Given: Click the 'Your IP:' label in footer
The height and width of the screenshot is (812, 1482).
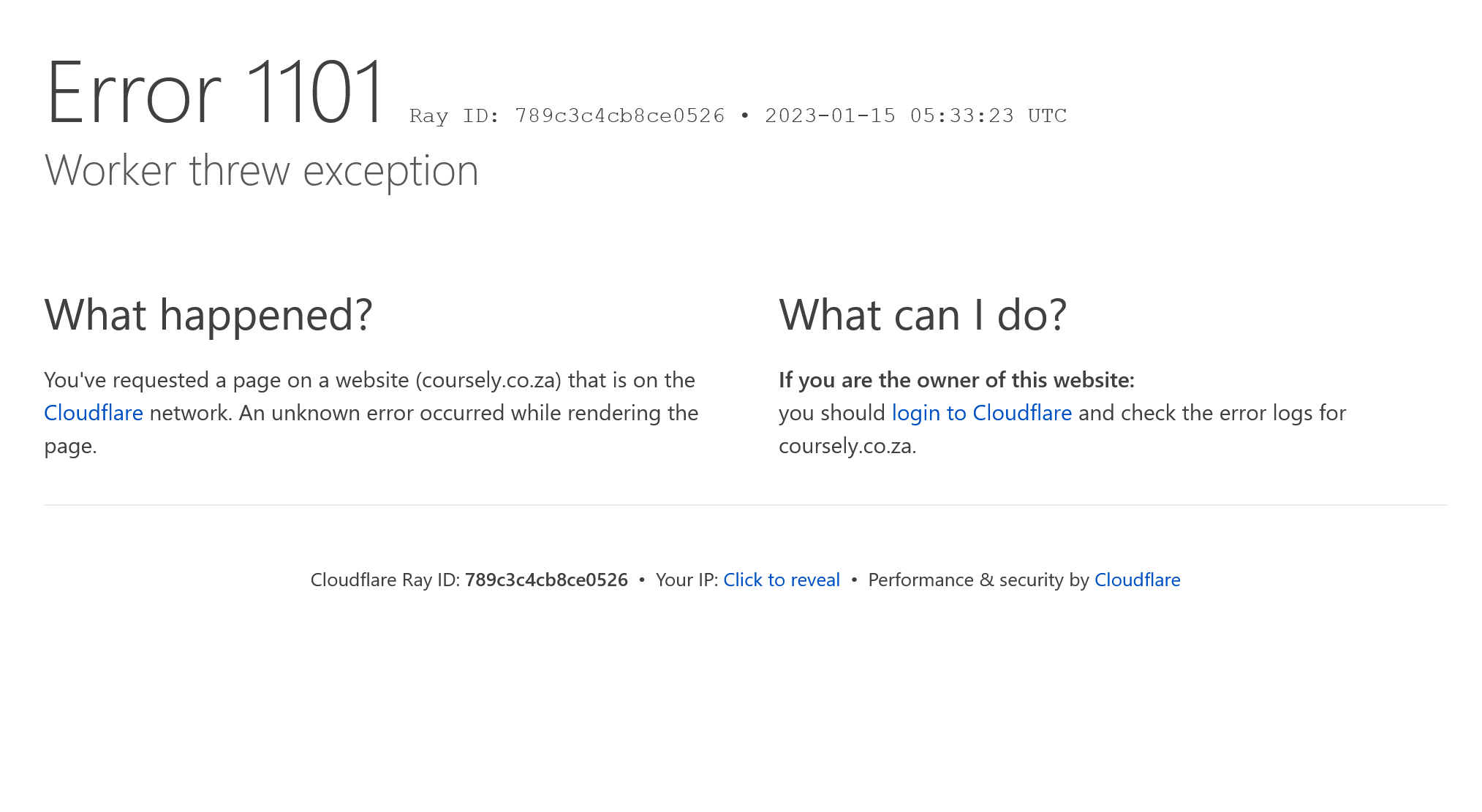Looking at the screenshot, I should coord(687,580).
